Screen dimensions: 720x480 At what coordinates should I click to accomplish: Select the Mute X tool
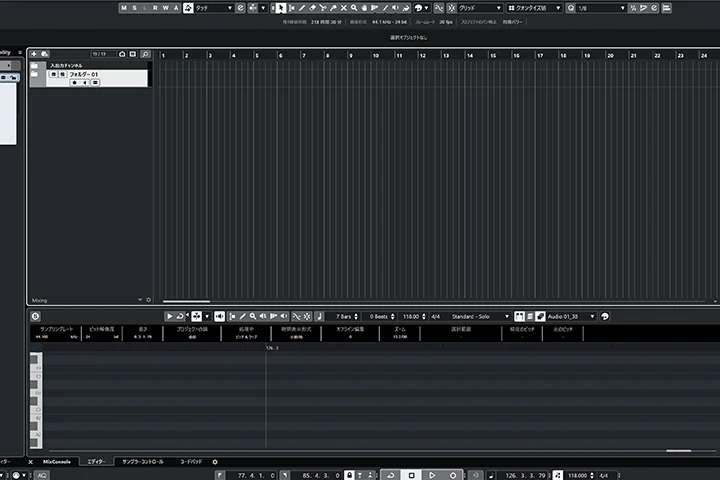pos(343,8)
